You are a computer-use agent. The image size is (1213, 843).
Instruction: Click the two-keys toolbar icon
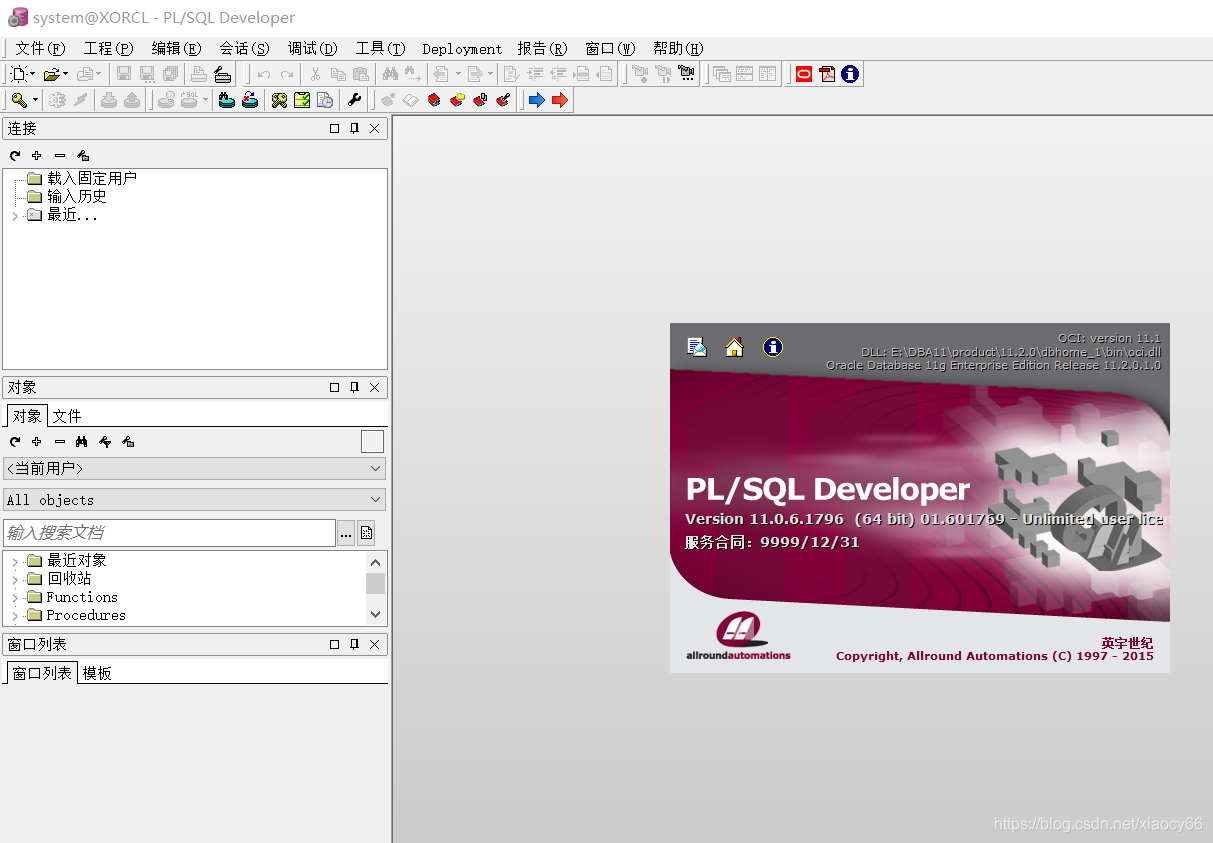279,100
